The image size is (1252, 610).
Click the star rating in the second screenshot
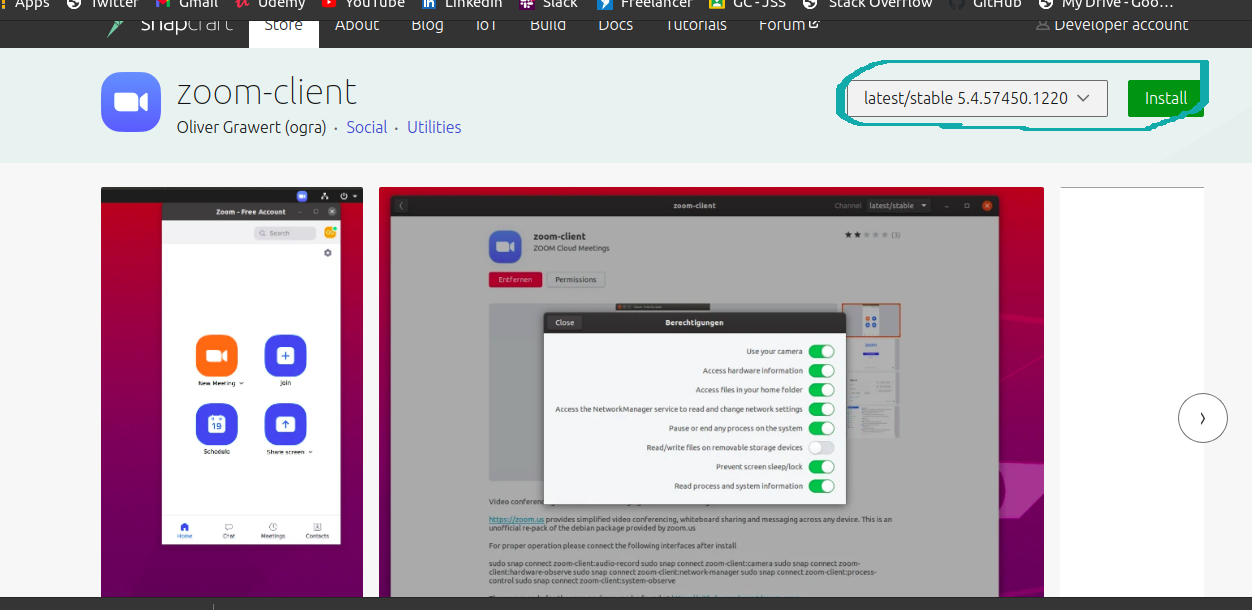pos(866,235)
